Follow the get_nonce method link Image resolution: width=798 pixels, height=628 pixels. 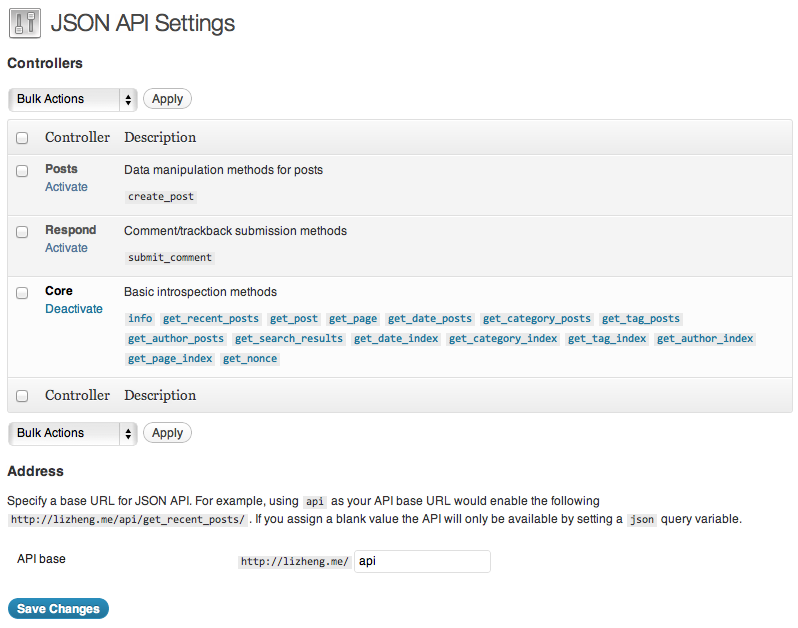pos(250,359)
